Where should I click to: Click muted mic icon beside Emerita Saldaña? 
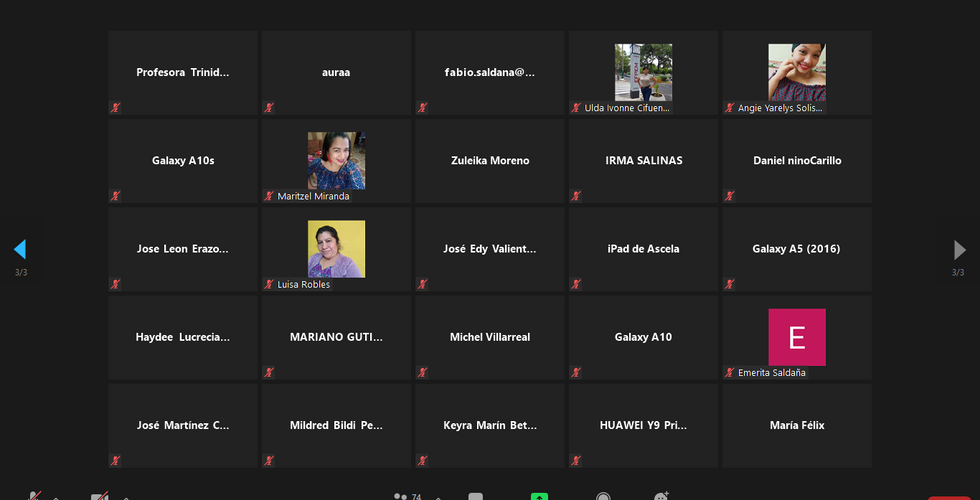(x=729, y=372)
